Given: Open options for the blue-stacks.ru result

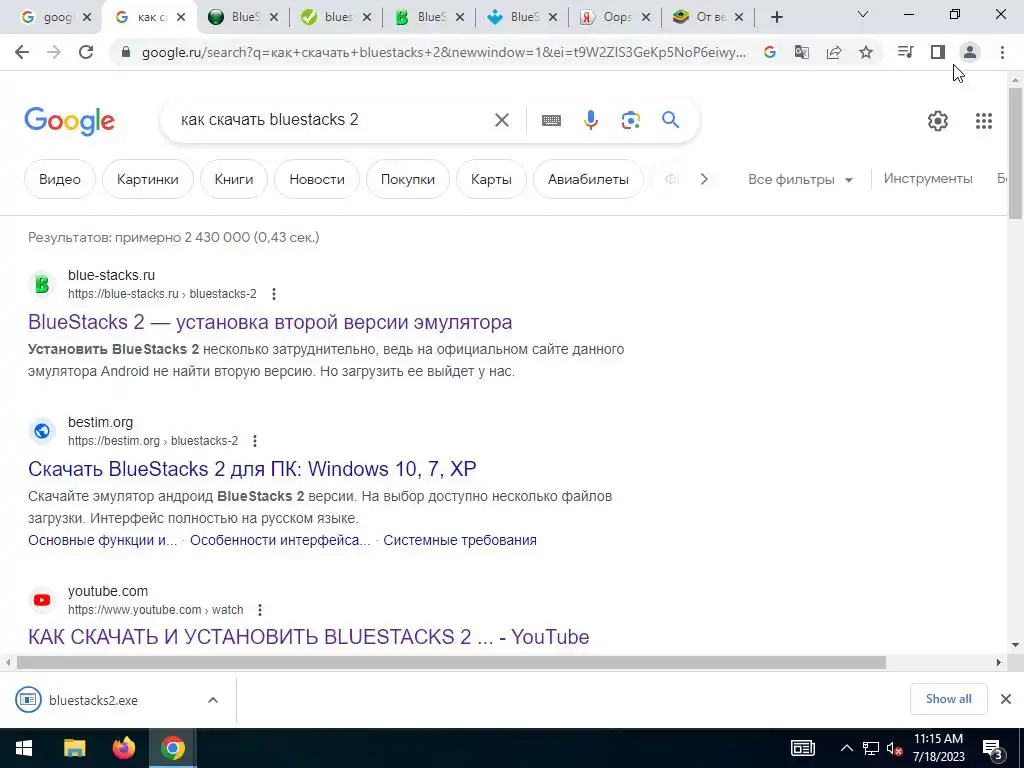Looking at the screenshot, I should (274, 294).
